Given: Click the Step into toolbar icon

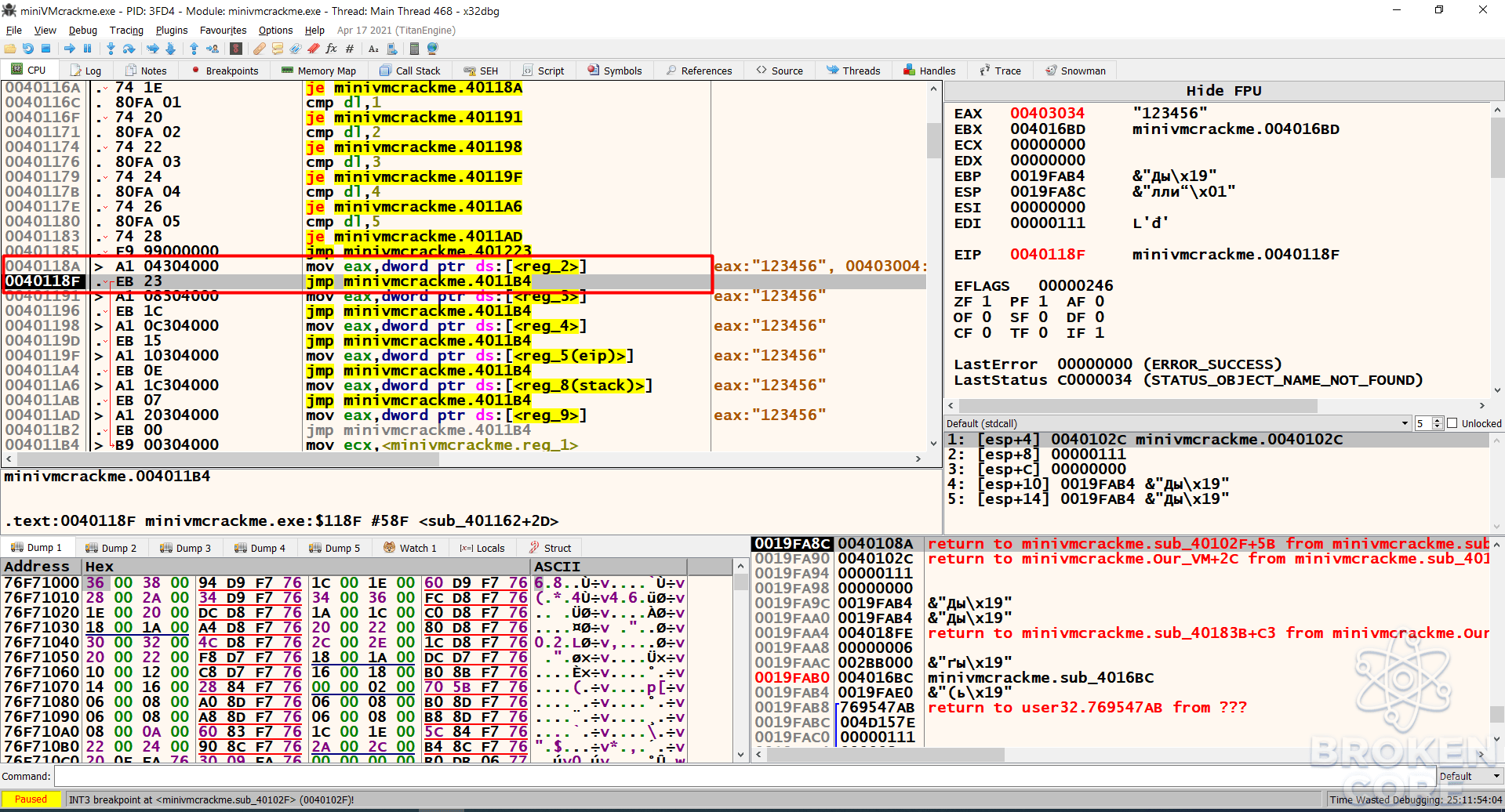Looking at the screenshot, I should [111, 49].
